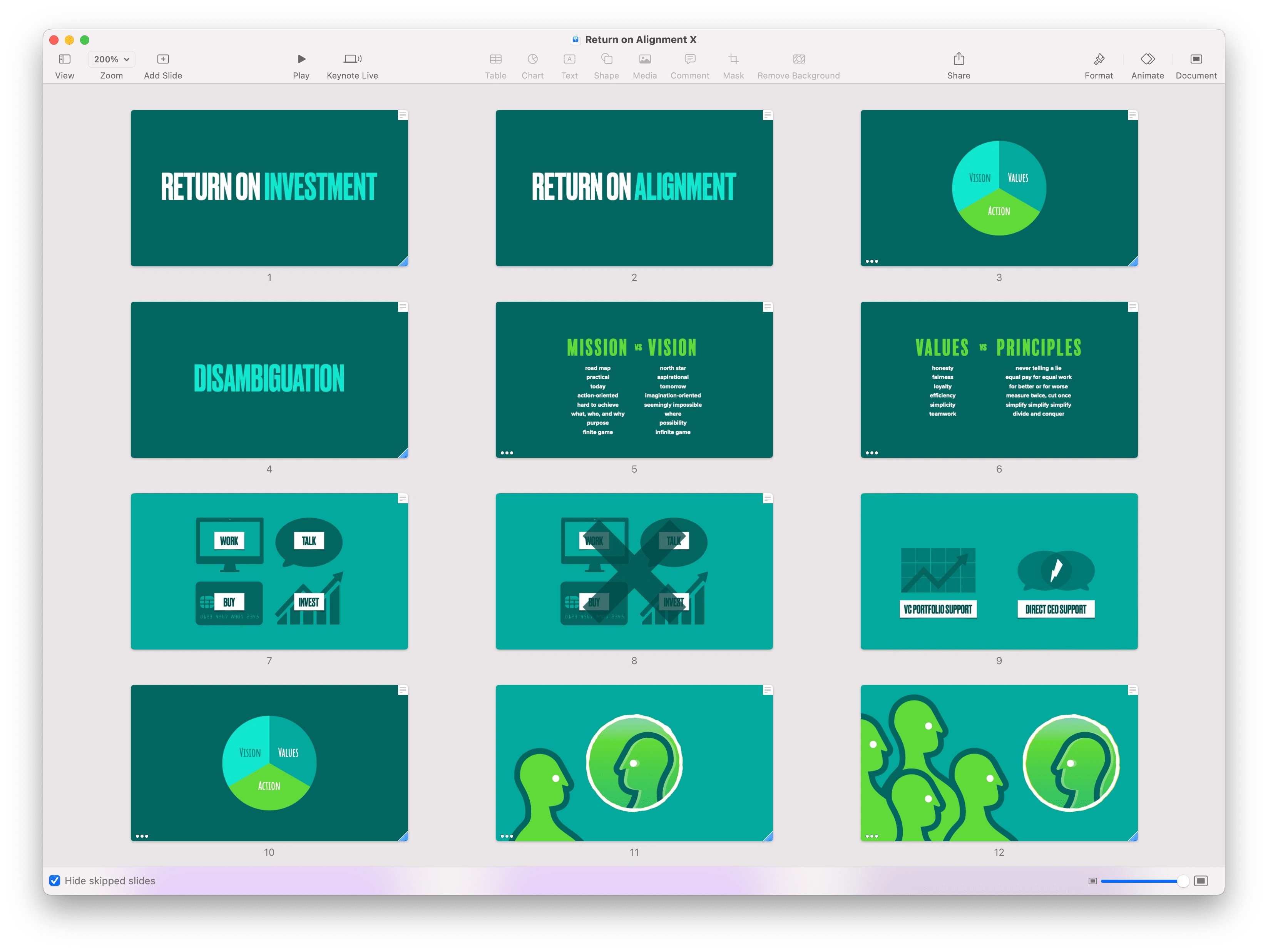1268x952 pixels.
Task: Select slide 2 Return on Alignment
Action: point(634,188)
